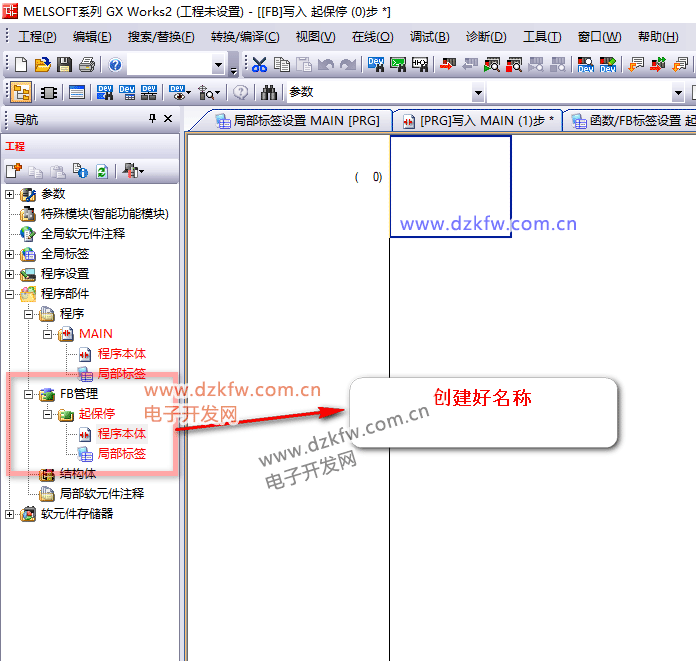The image size is (696, 661).
Task: Collapse the FB管理 tree node
Action: coord(29,394)
